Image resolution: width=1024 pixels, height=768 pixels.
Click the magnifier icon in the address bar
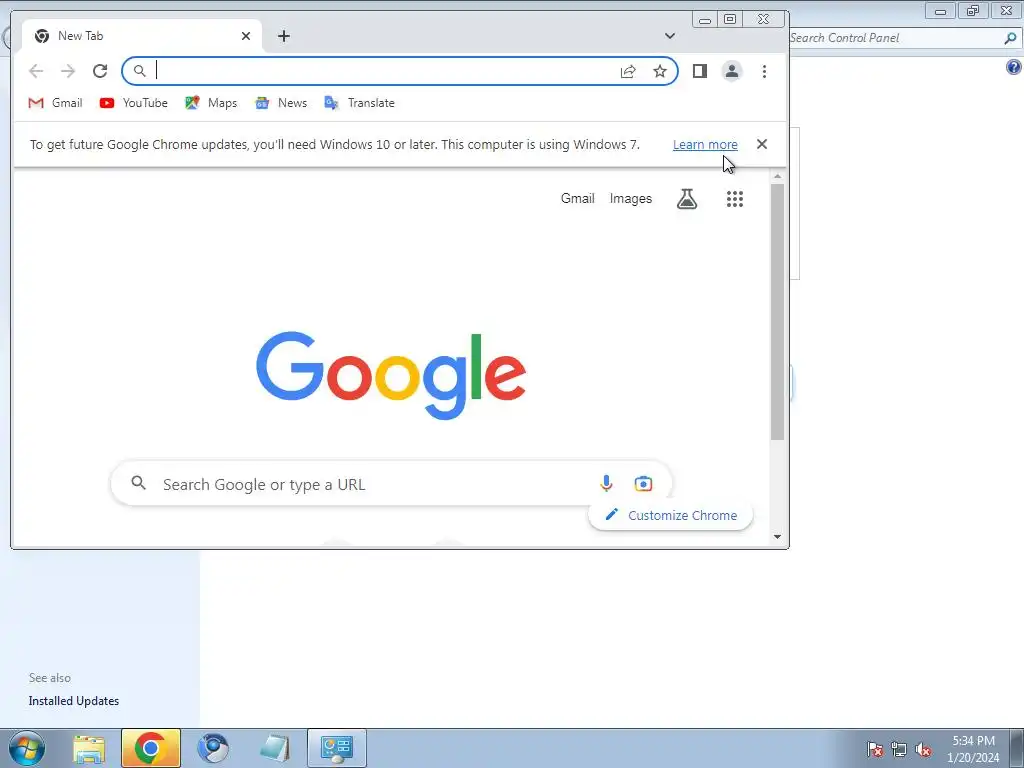point(139,71)
